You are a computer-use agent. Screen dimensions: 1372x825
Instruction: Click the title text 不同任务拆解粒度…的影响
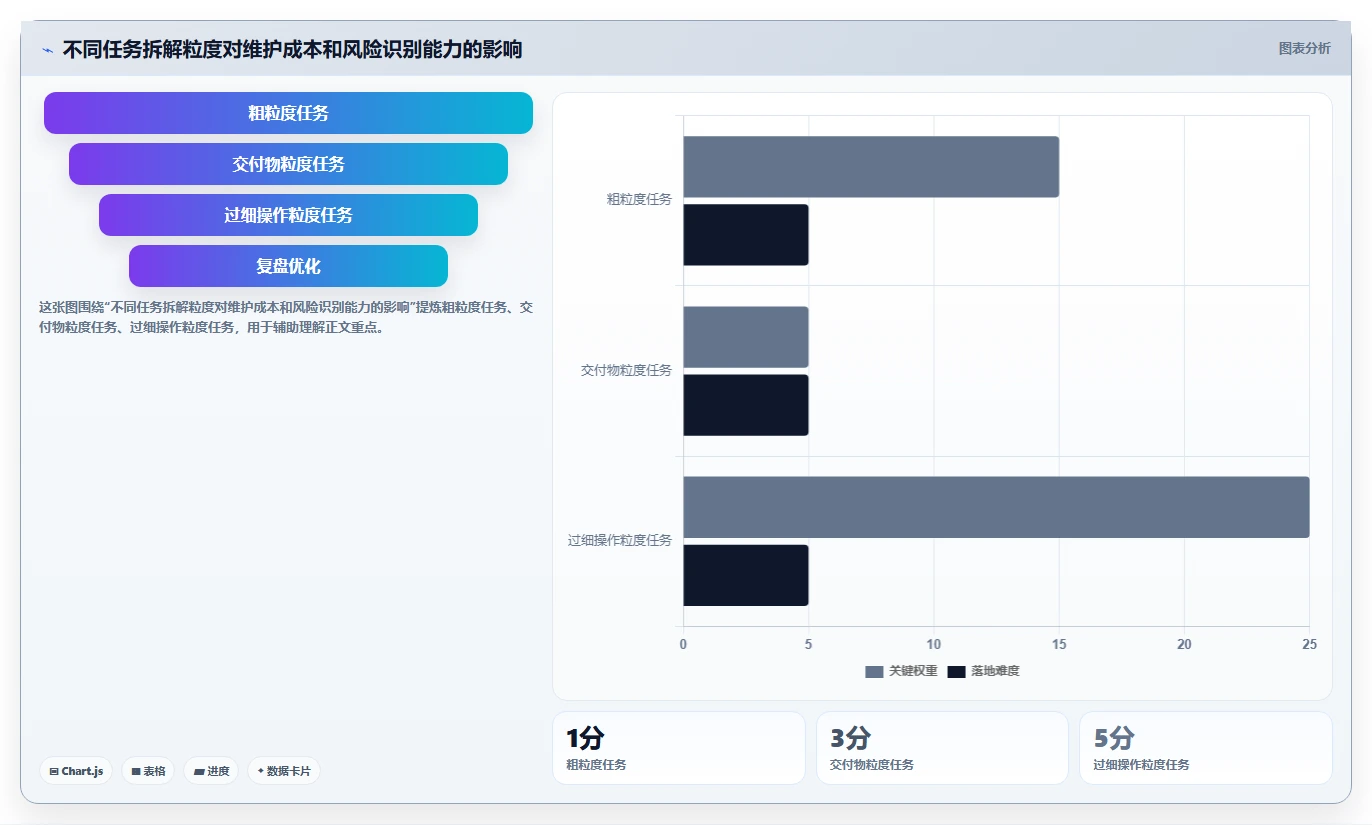pos(292,50)
